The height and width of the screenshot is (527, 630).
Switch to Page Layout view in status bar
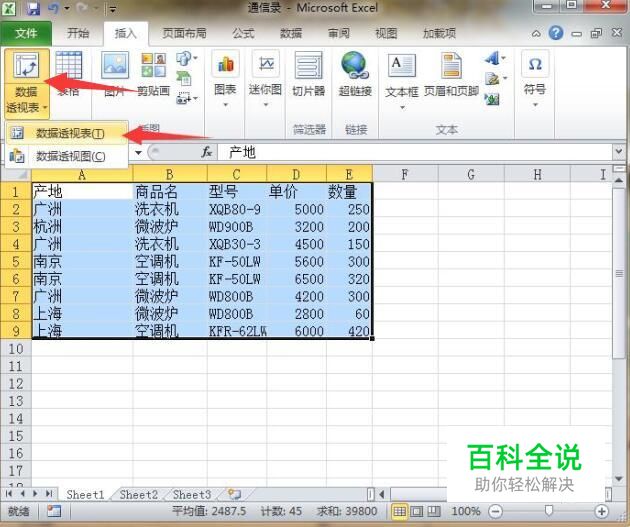[417, 511]
